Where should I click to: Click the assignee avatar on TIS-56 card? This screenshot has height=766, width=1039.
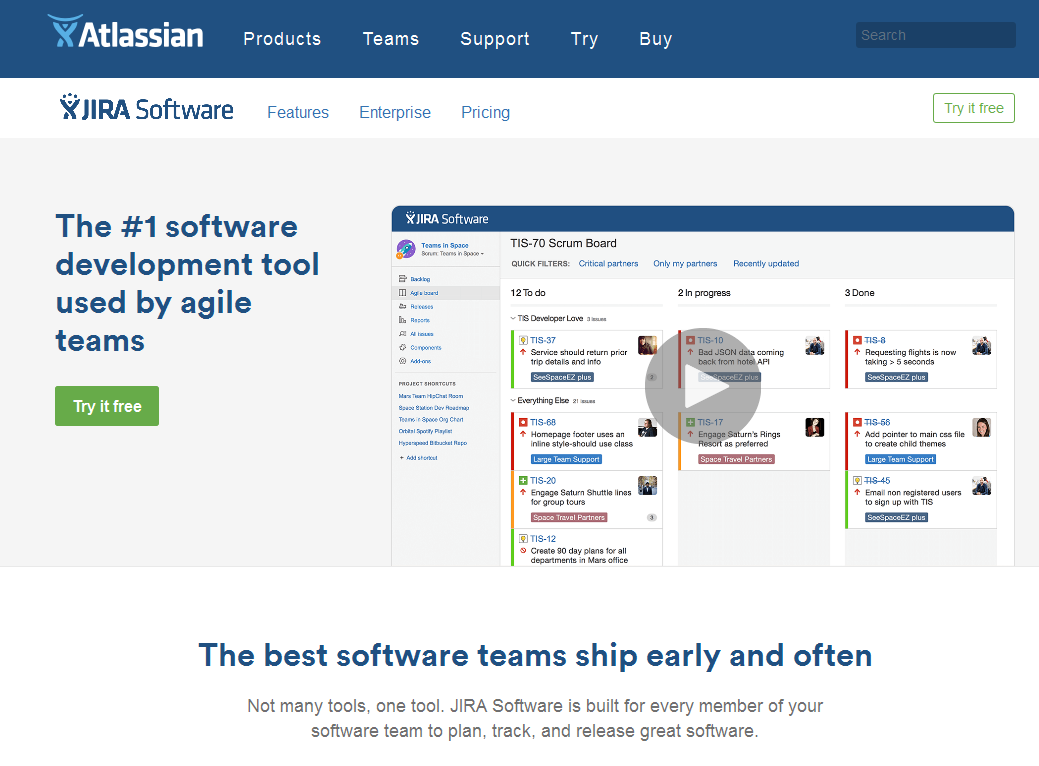(x=981, y=427)
